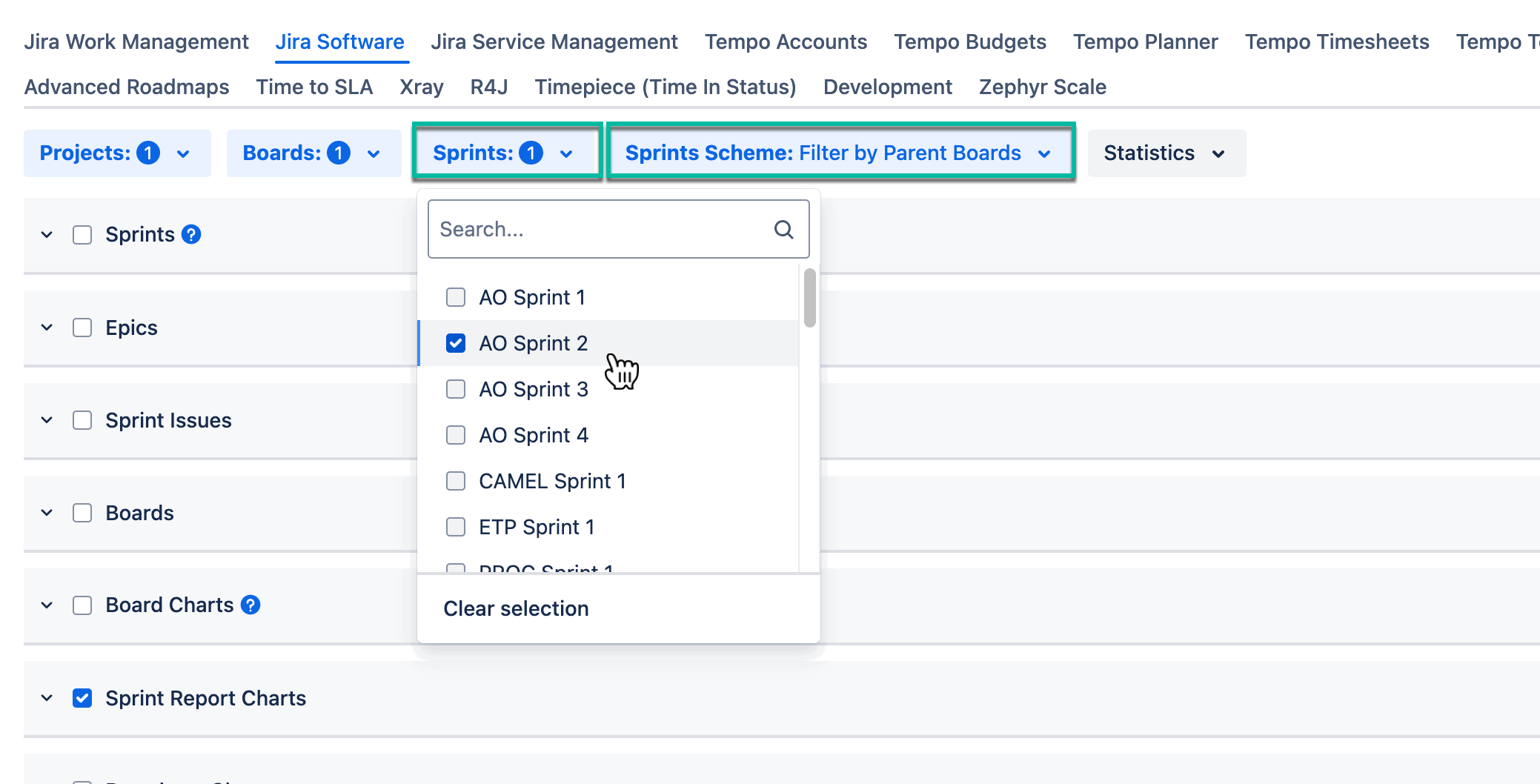
Task: Uncheck AO Sprint 2 in sprint list
Action: click(x=456, y=342)
